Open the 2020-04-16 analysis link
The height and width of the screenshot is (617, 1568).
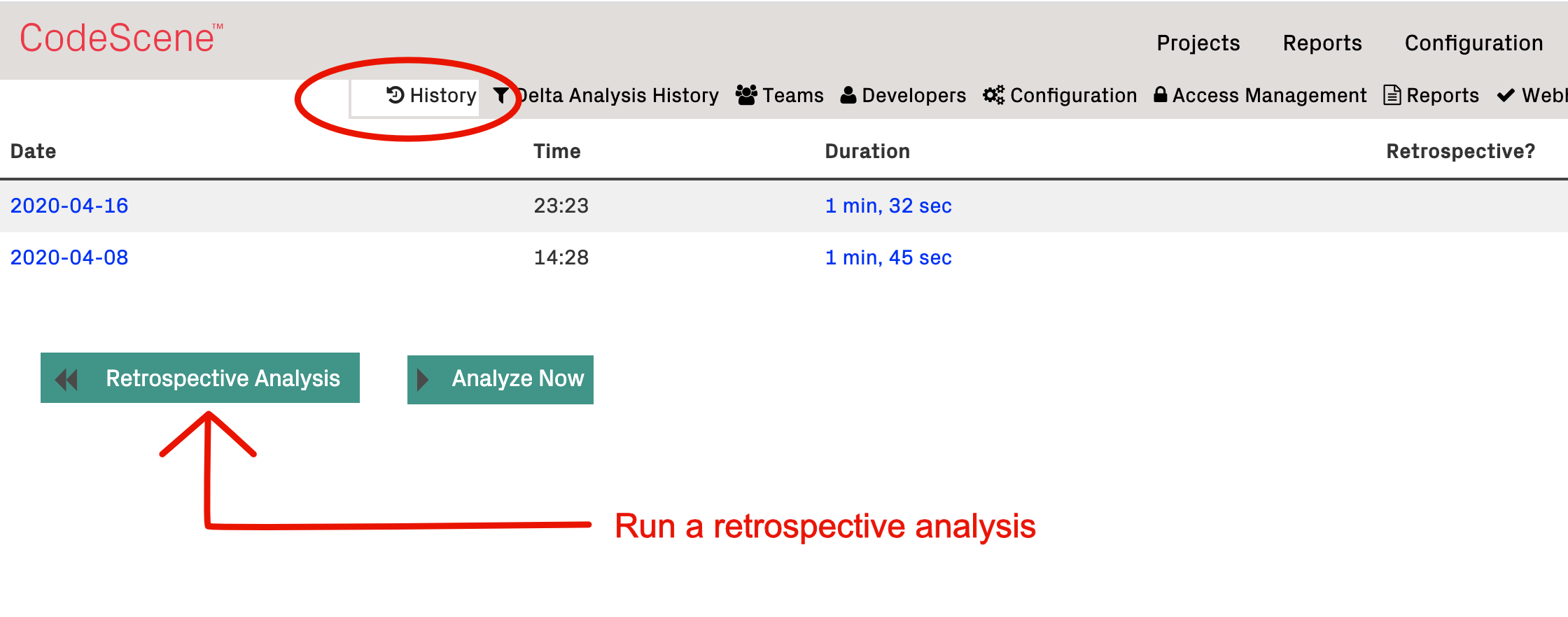click(69, 206)
